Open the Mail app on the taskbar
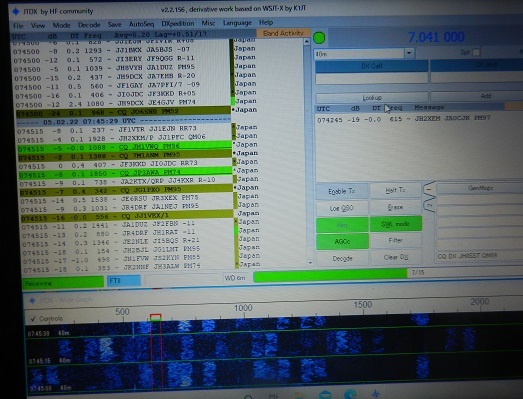 point(325,395)
